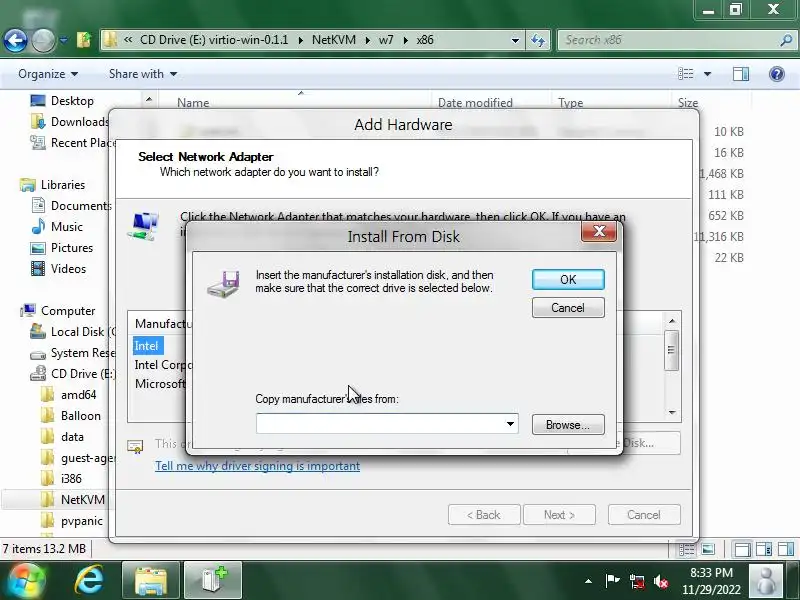Open the guest-agent folder in tree
The height and width of the screenshot is (600, 800).
point(78,458)
